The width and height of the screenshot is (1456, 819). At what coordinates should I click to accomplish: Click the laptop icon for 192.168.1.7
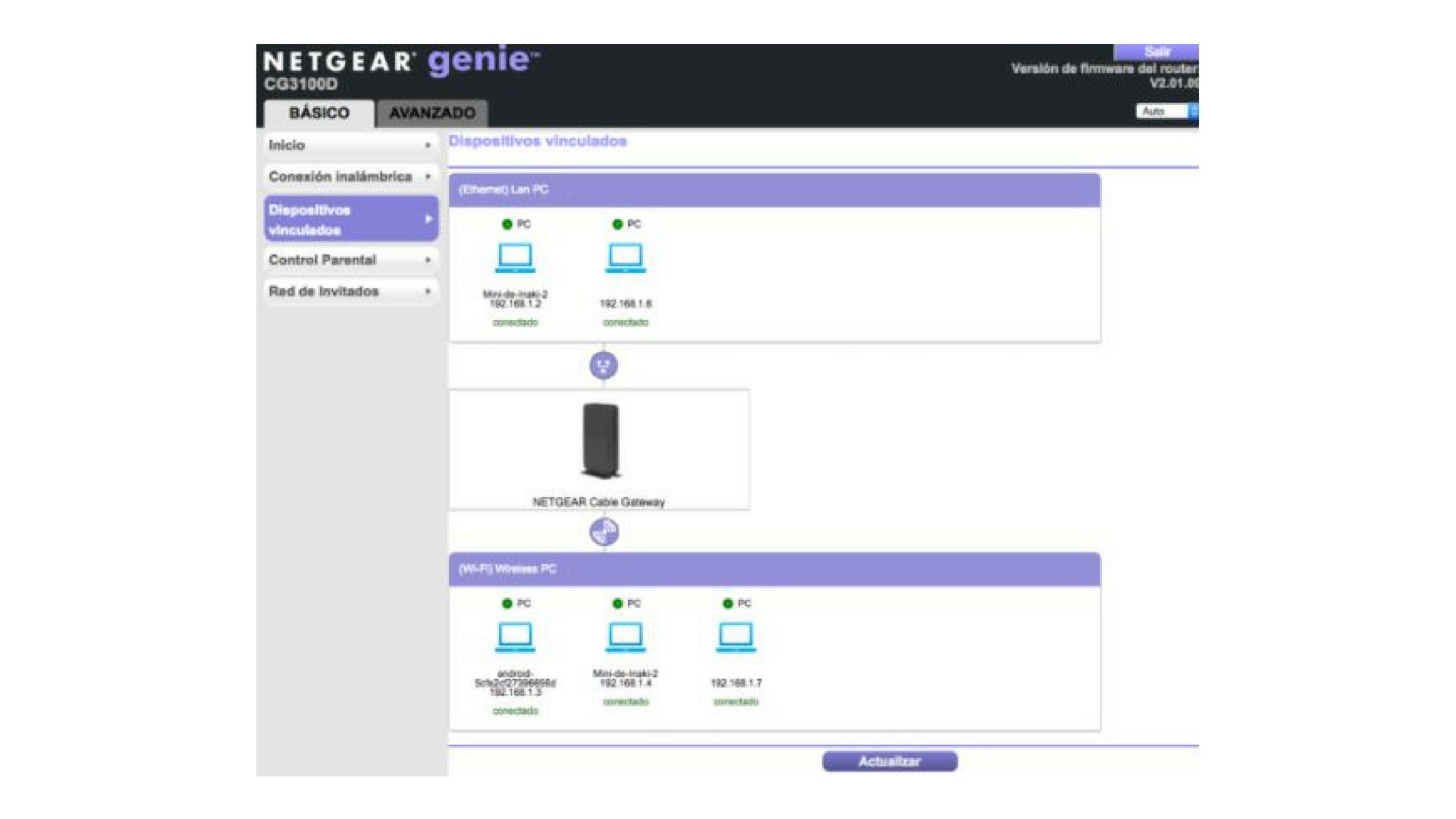click(736, 637)
